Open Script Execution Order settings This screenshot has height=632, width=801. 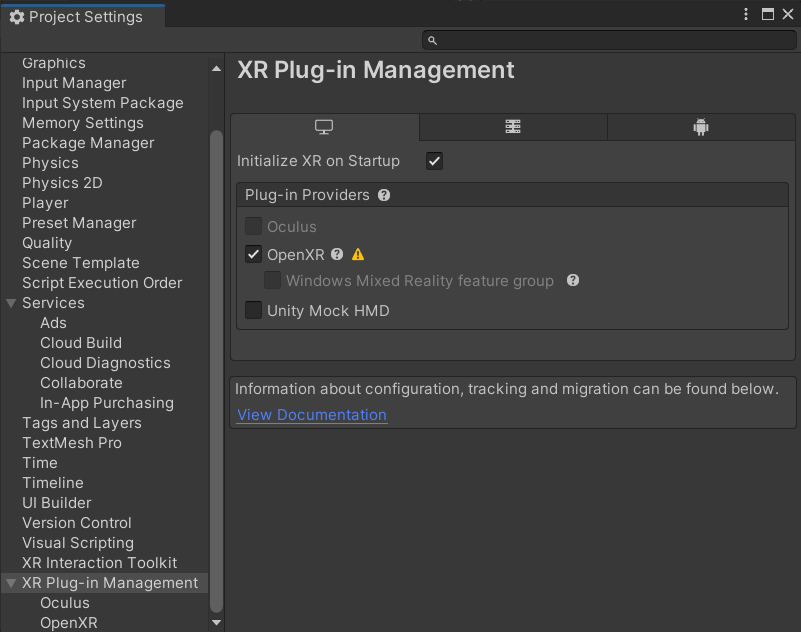[102, 283]
